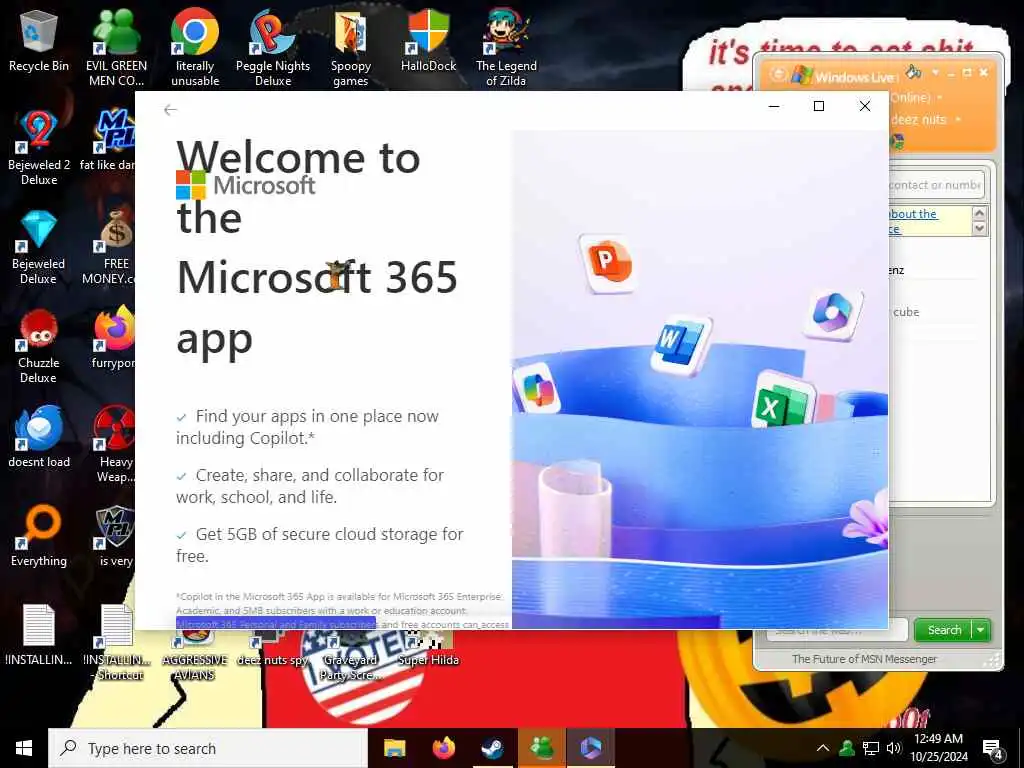Open the (Online) status dropdown in Messenger
This screenshot has height=768, width=1024.
[x=916, y=97]
